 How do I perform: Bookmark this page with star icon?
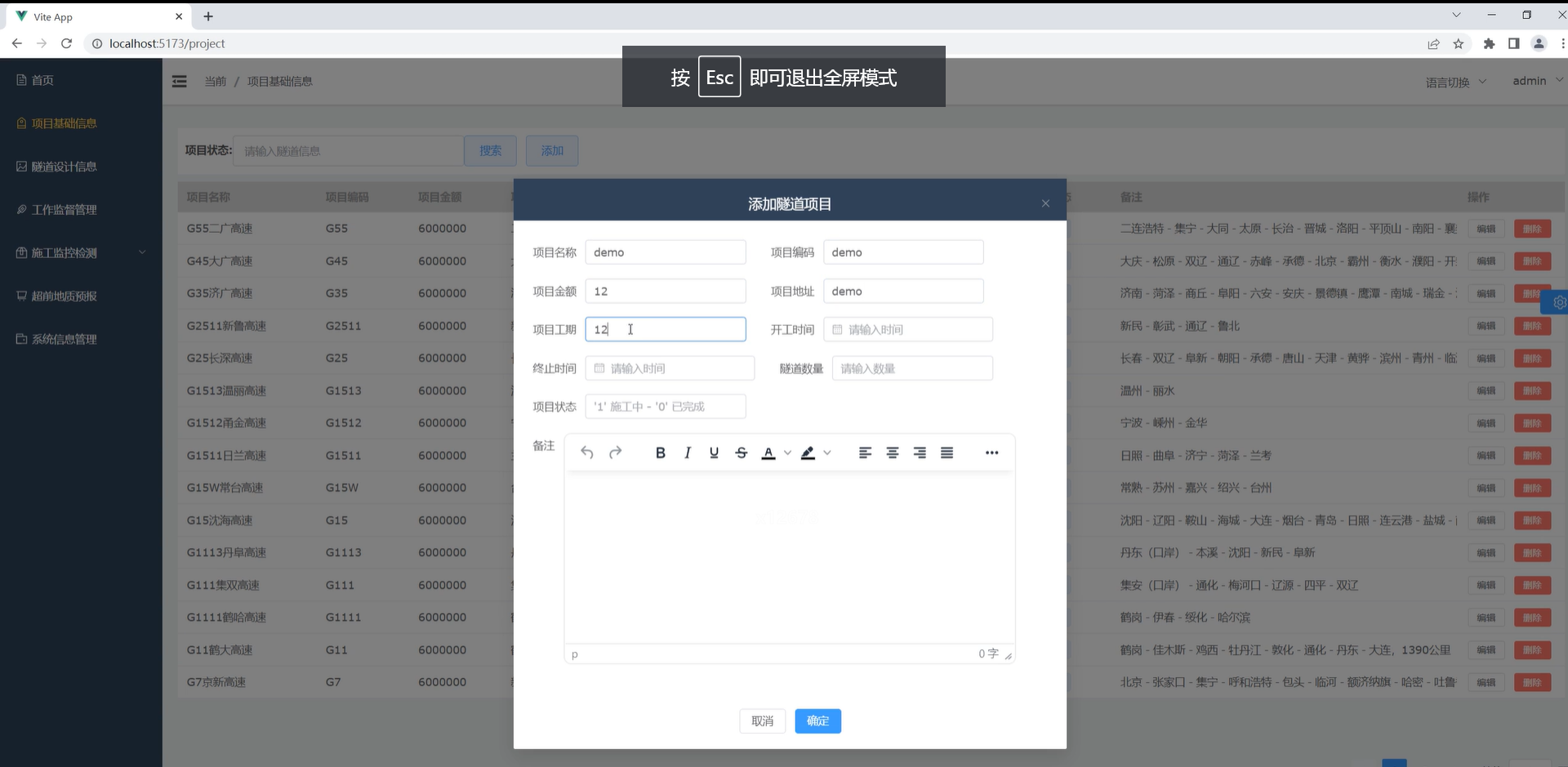click(1459, 44)
